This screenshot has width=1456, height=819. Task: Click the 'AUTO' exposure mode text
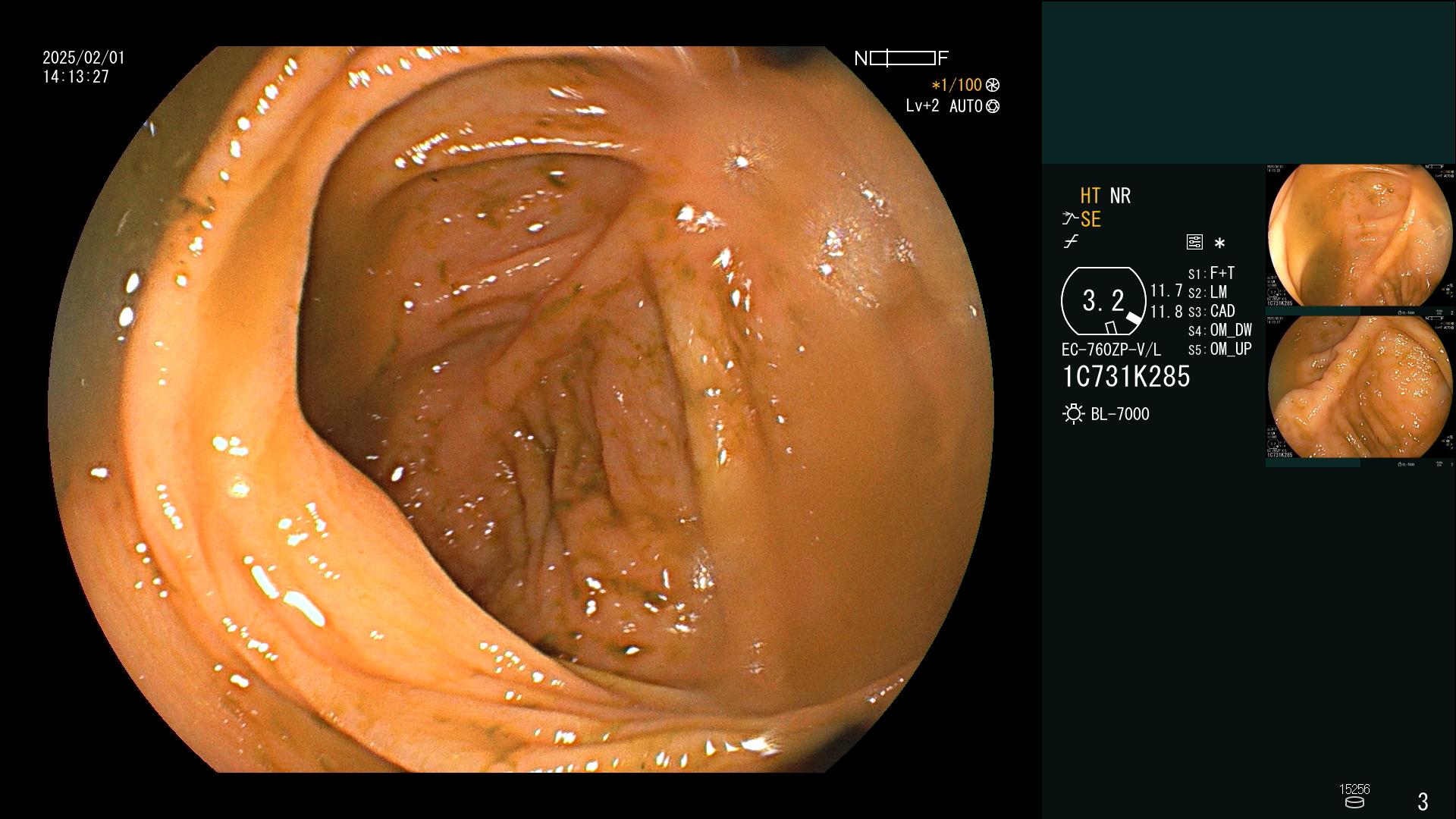pyautogui.click(x=965, y=107)
